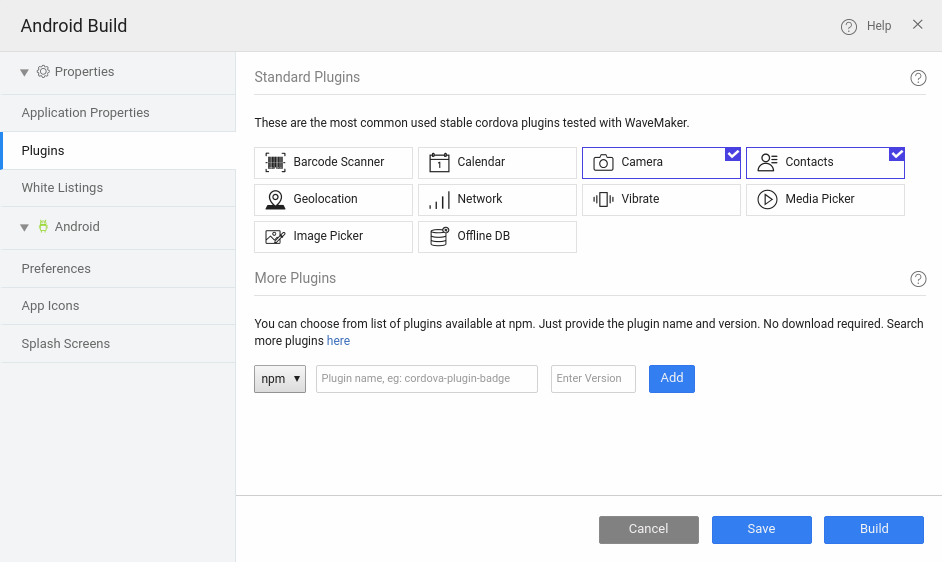Viewport: 942px width, 562px height.
Task: Click the Enter Version field
Action: [x=593, y=379]
